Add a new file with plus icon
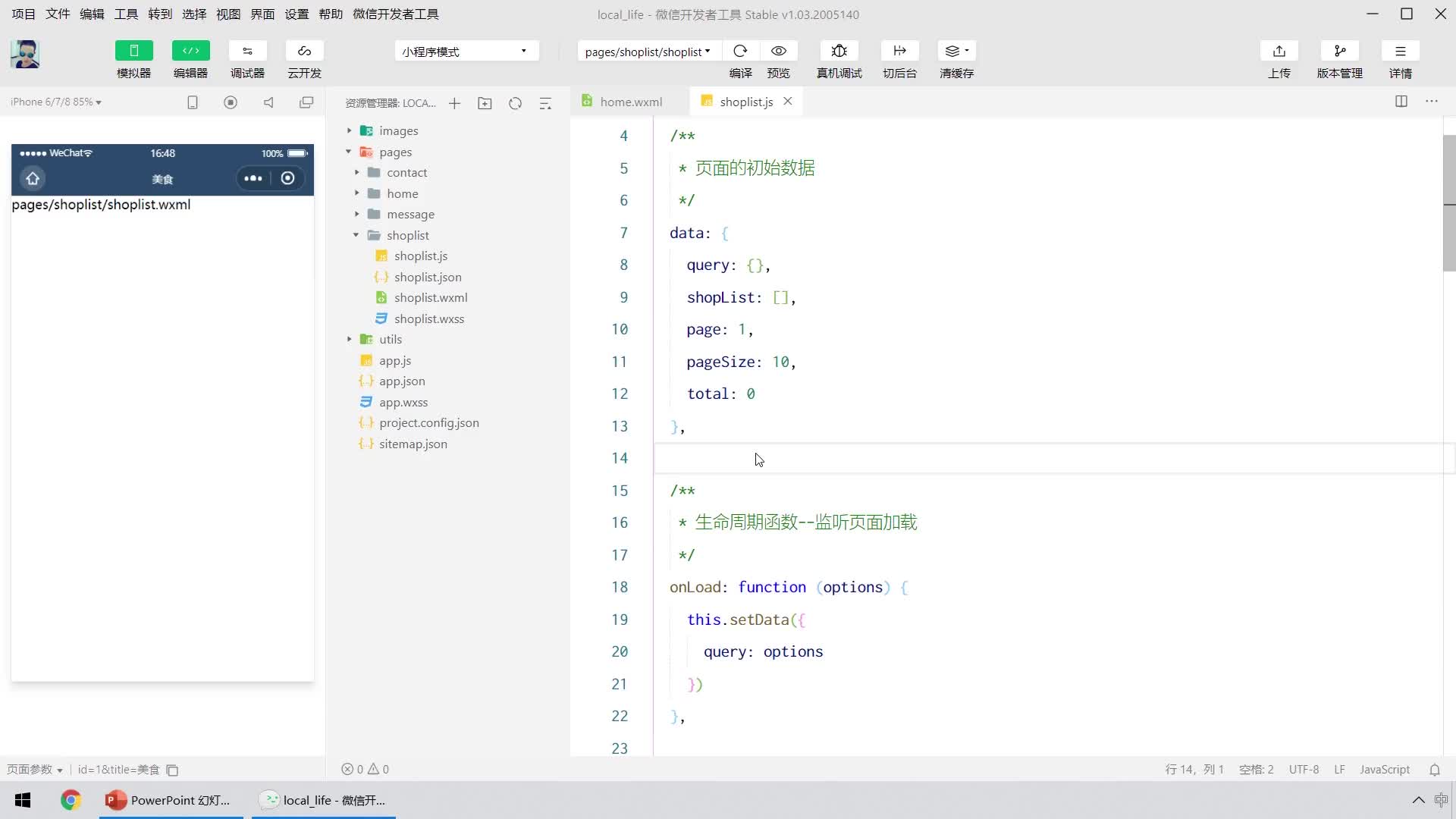Screen dimensions: 1456x819 point(454,103)
